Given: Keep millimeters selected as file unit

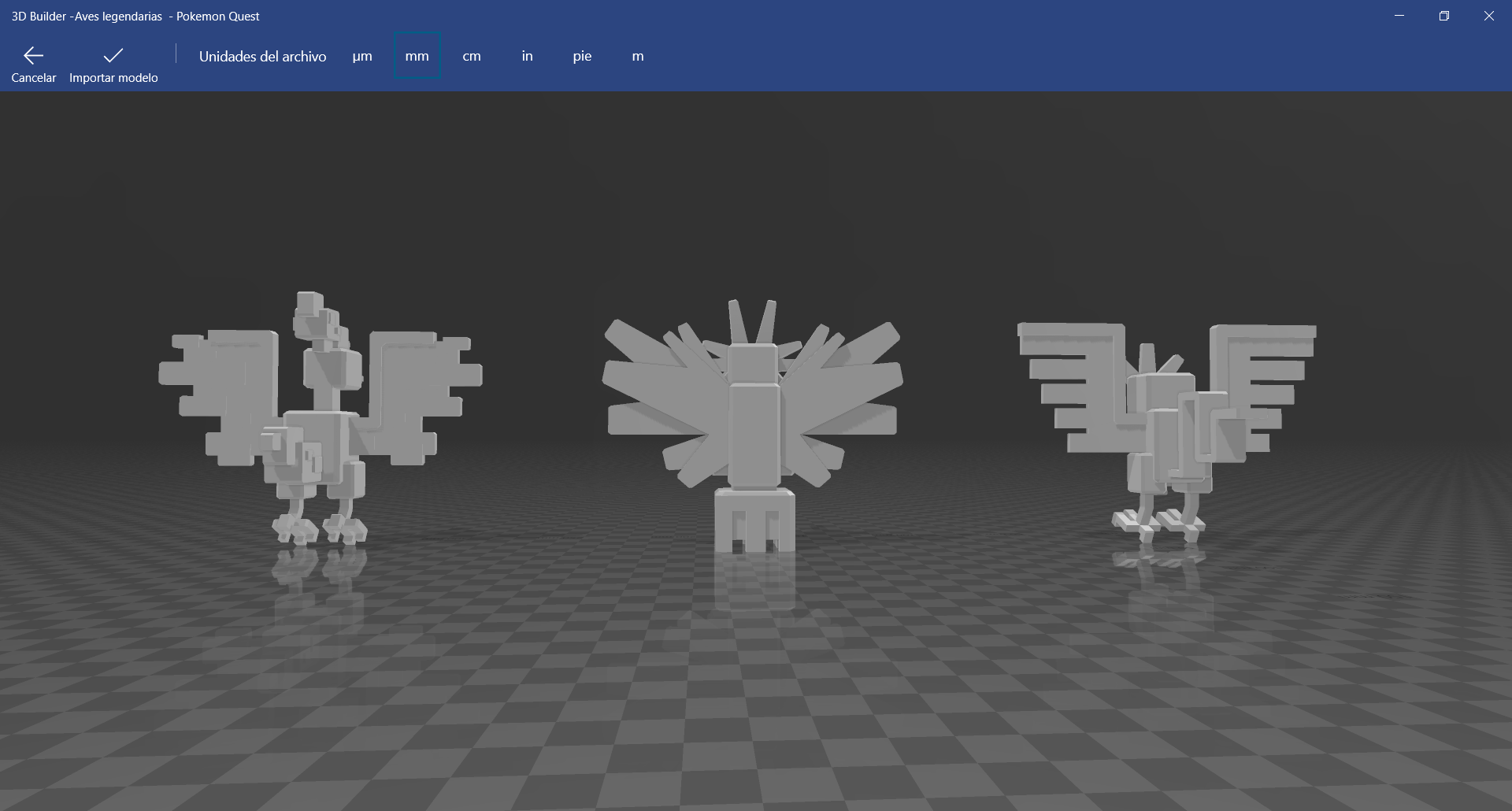Looking at the screenshot, I should (417, 56).
